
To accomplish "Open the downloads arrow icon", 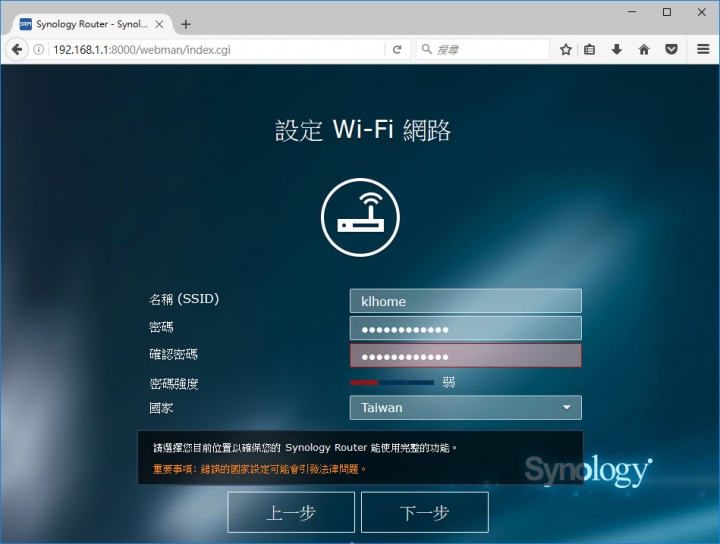I will (x=617, y=49).
